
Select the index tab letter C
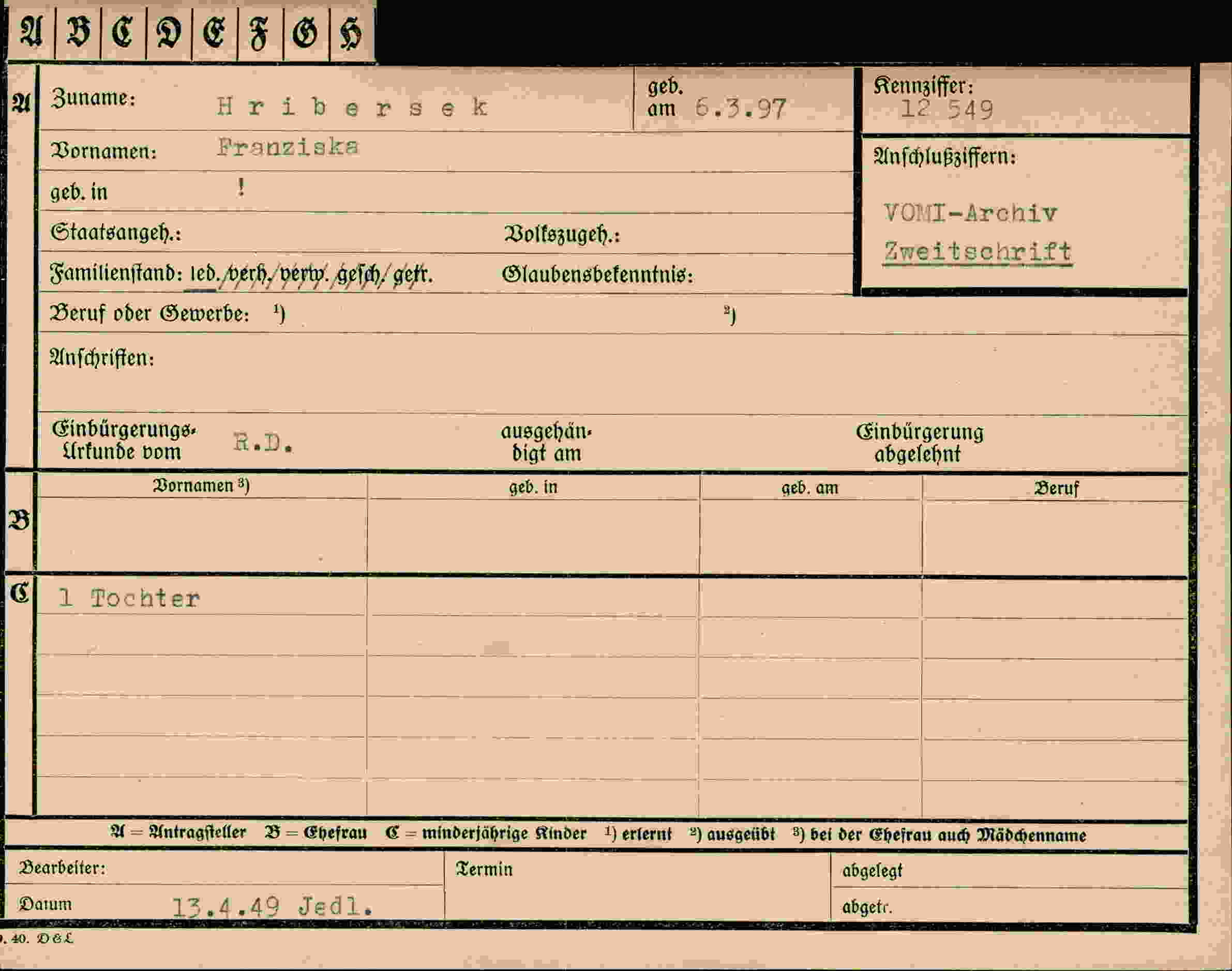(x=123, y=31)
